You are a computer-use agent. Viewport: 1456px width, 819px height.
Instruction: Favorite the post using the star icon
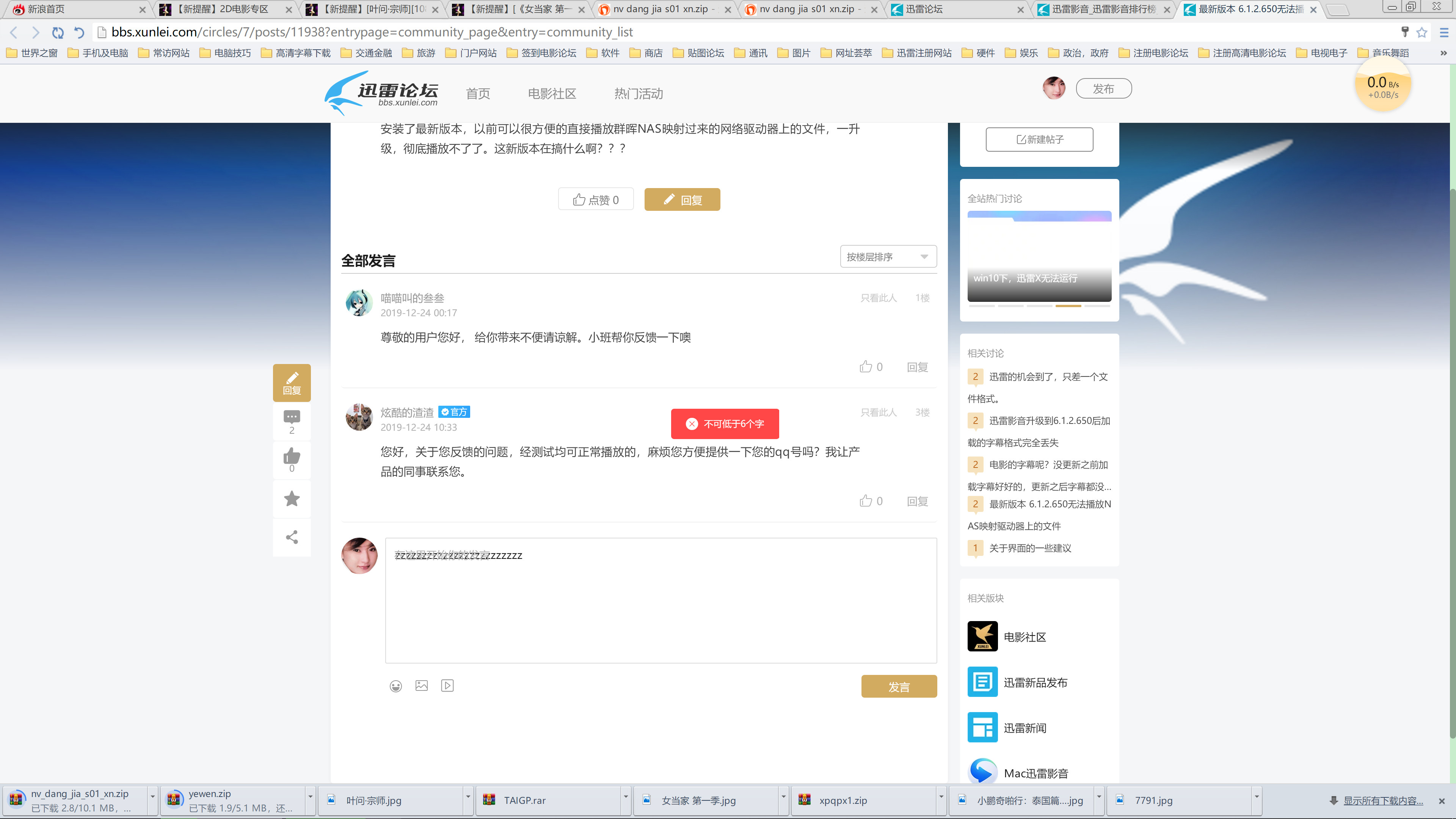(292, 498)
